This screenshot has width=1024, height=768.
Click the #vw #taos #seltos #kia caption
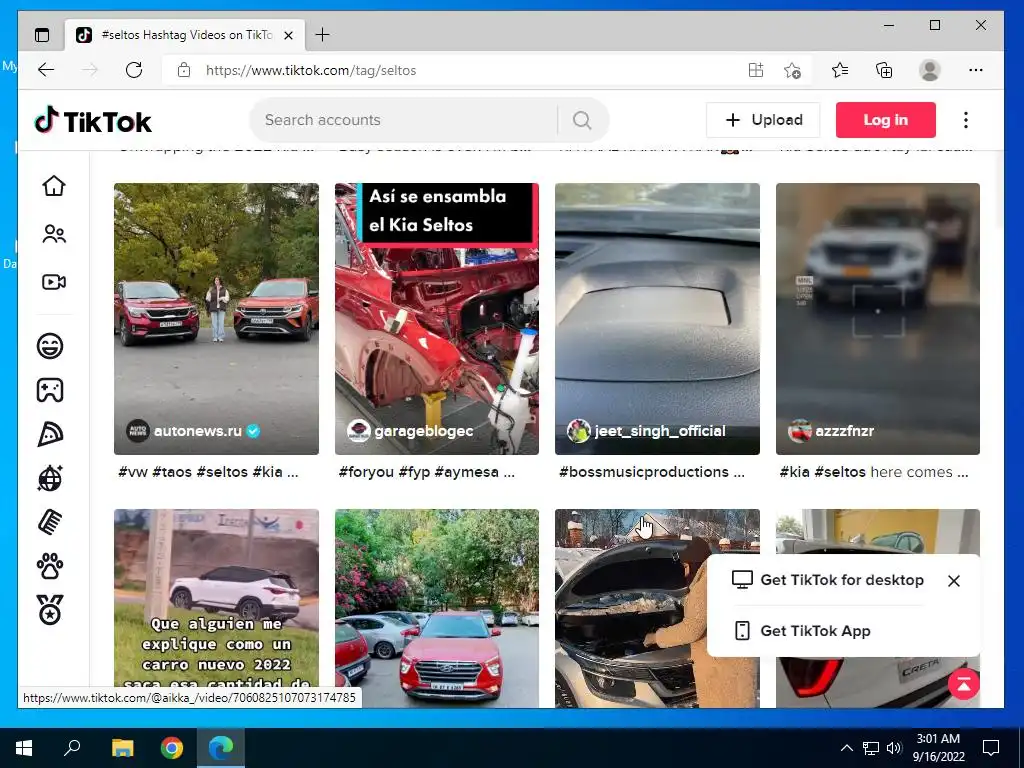(208, 472)
